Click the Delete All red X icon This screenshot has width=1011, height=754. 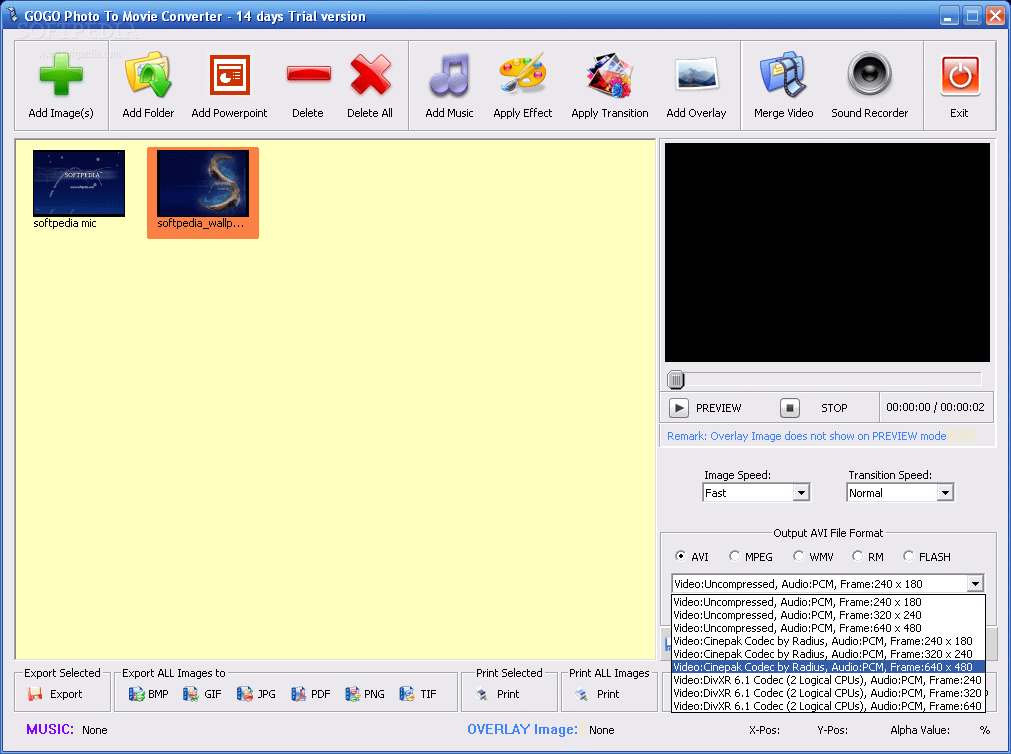pyautogui.click(x=370, y=75)
